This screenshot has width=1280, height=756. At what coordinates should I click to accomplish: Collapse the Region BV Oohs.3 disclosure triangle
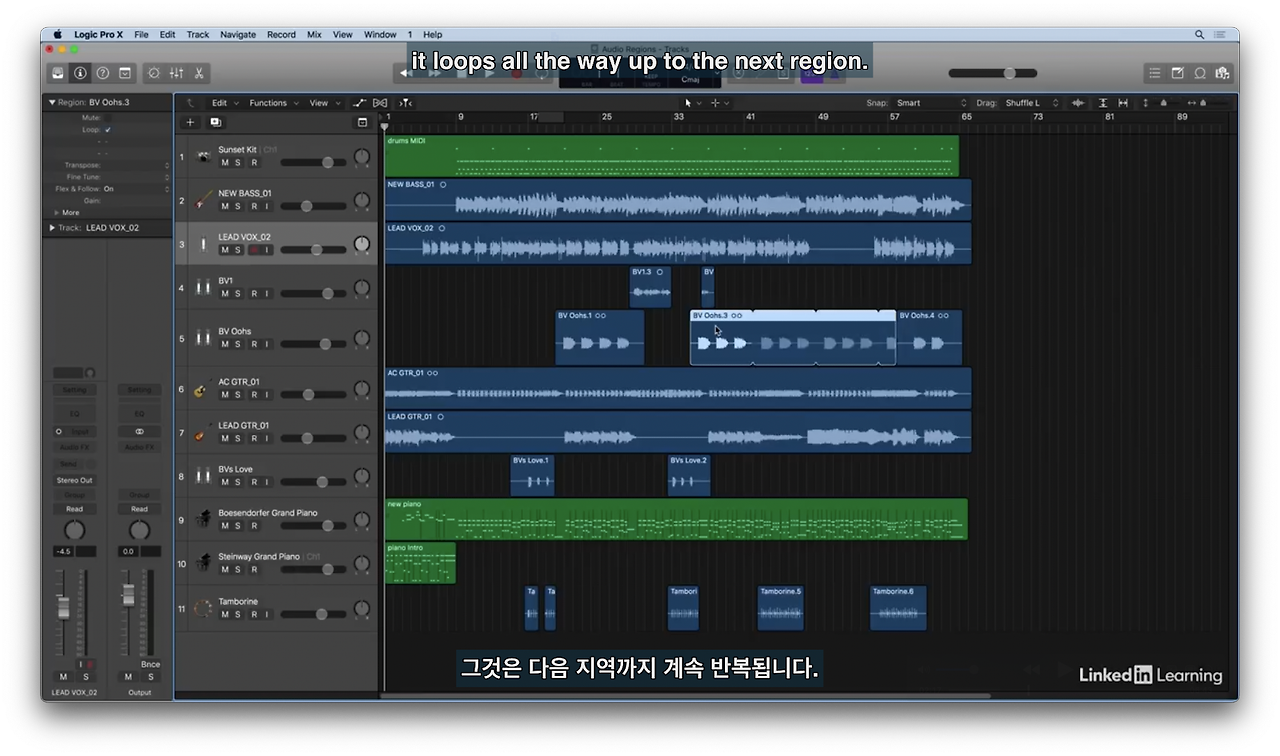(52, 102)
